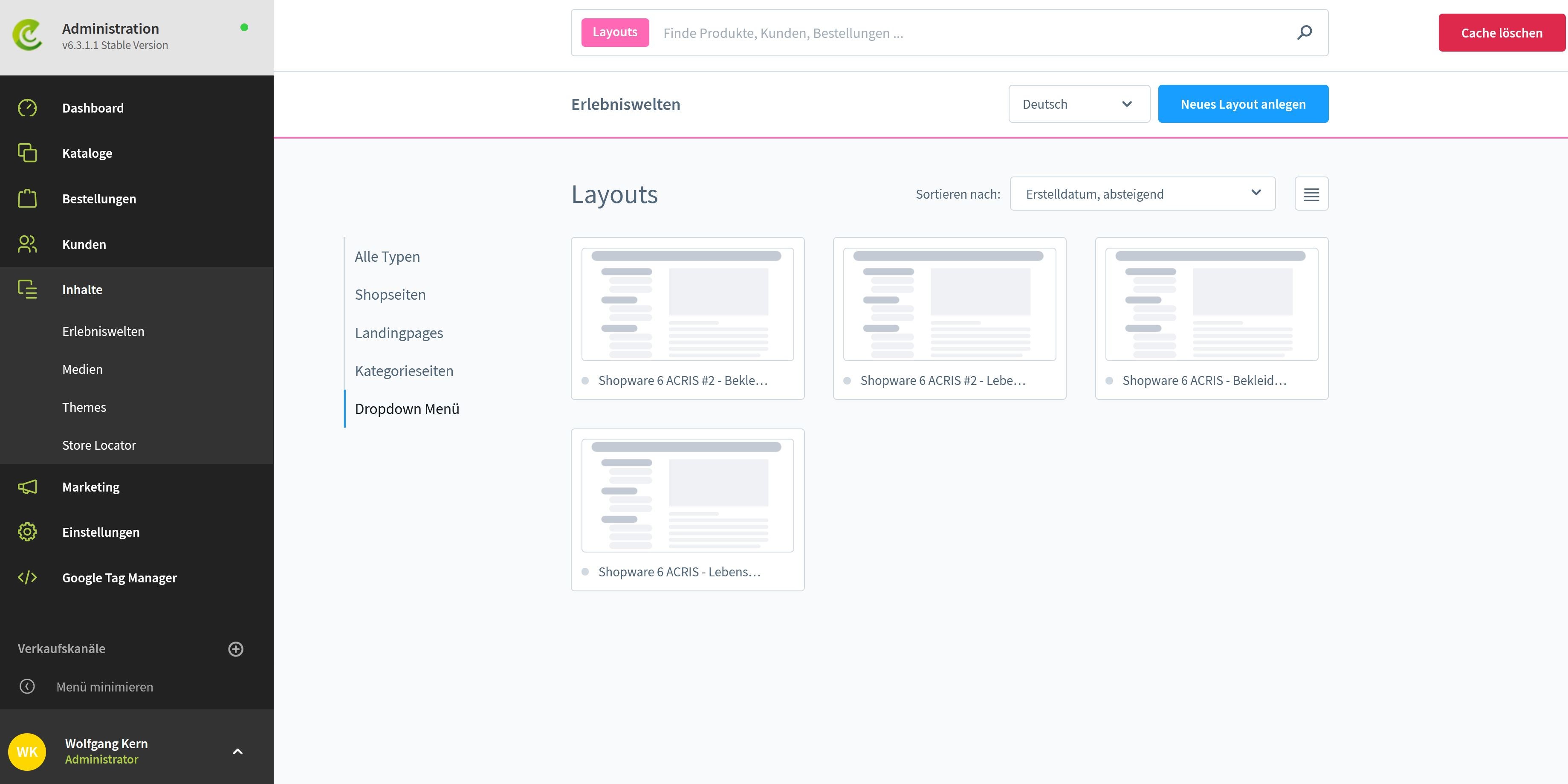Filter layouts by Kategorieseiten
Image resolution: width=1568 pixels, height=784 pixels.
click(x=404, y=371)
